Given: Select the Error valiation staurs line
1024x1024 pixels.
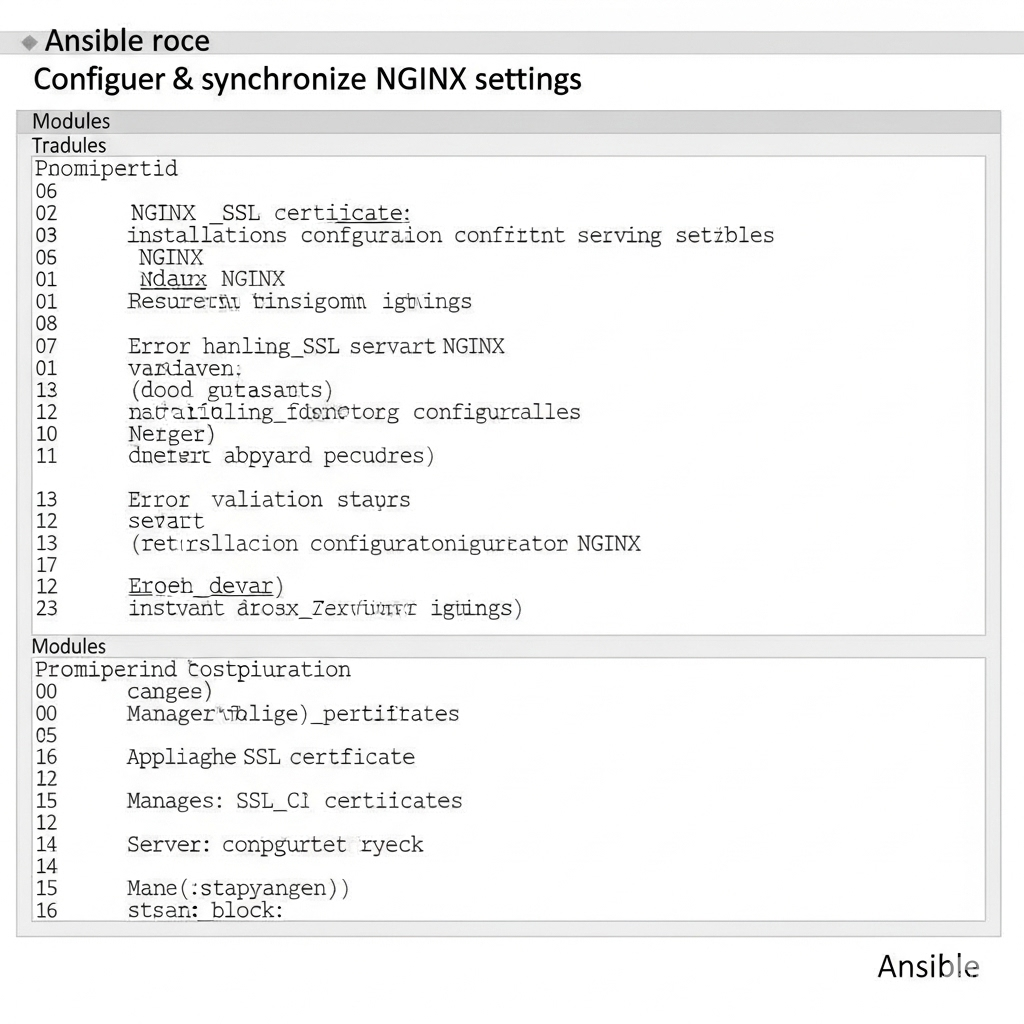Looking at the screenshot, I should tap(269, 499).
